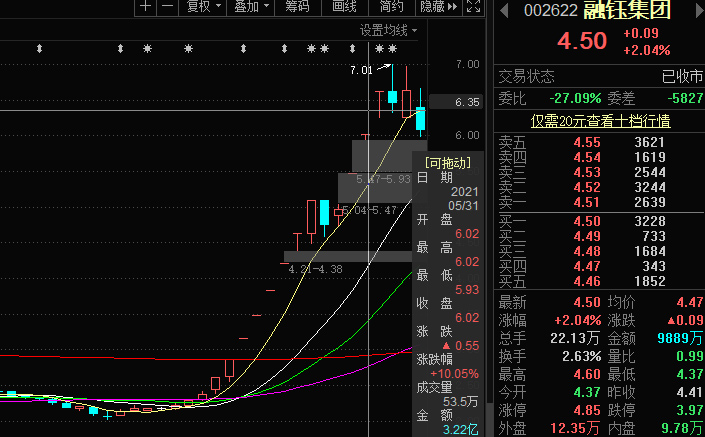The image size is (705, 437).
Task: Click the leftmost info marker on chart
Action: click(38, 48)
